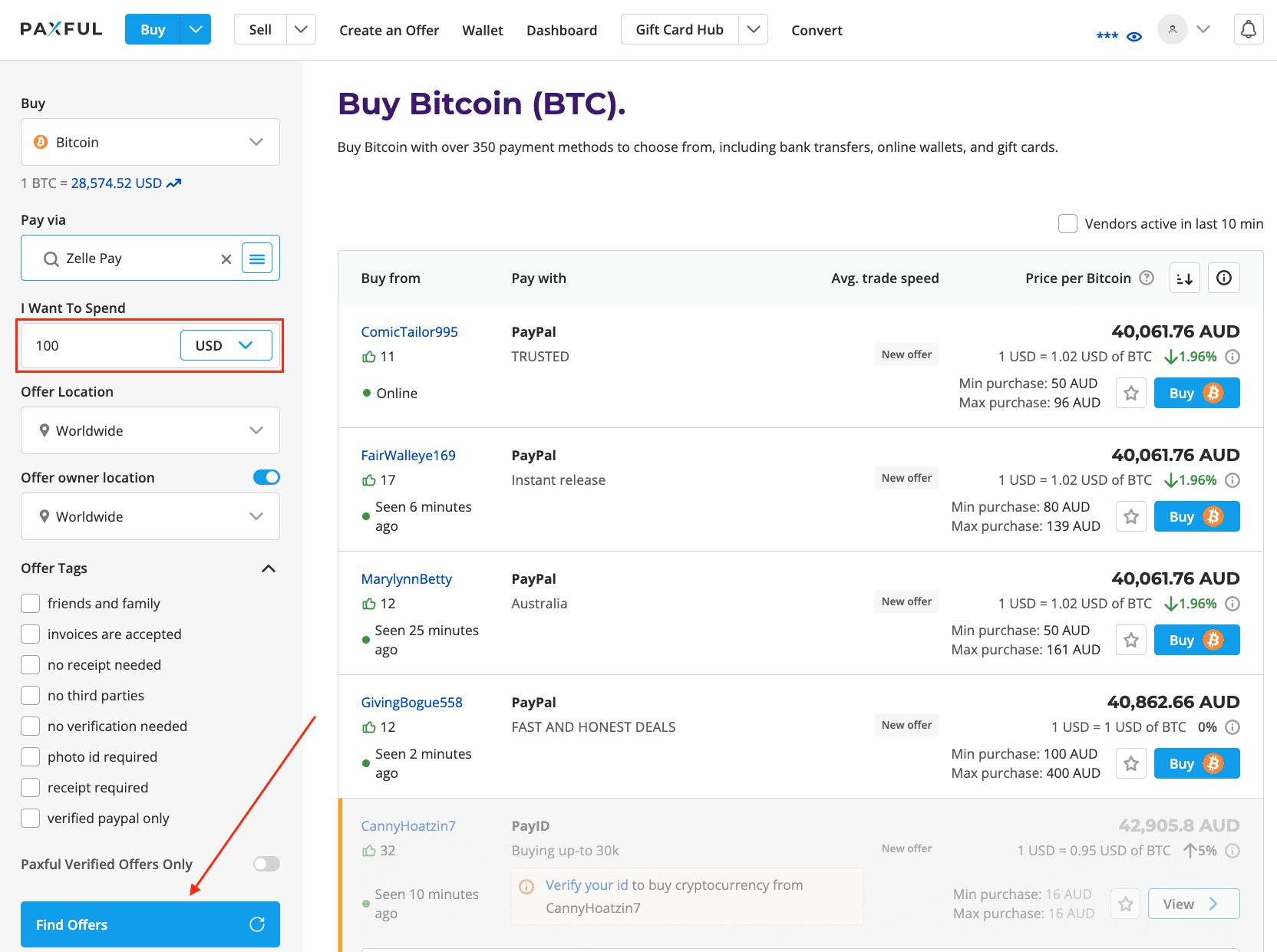
Task: Click the Paxful logo
Action: coord(61,29)
